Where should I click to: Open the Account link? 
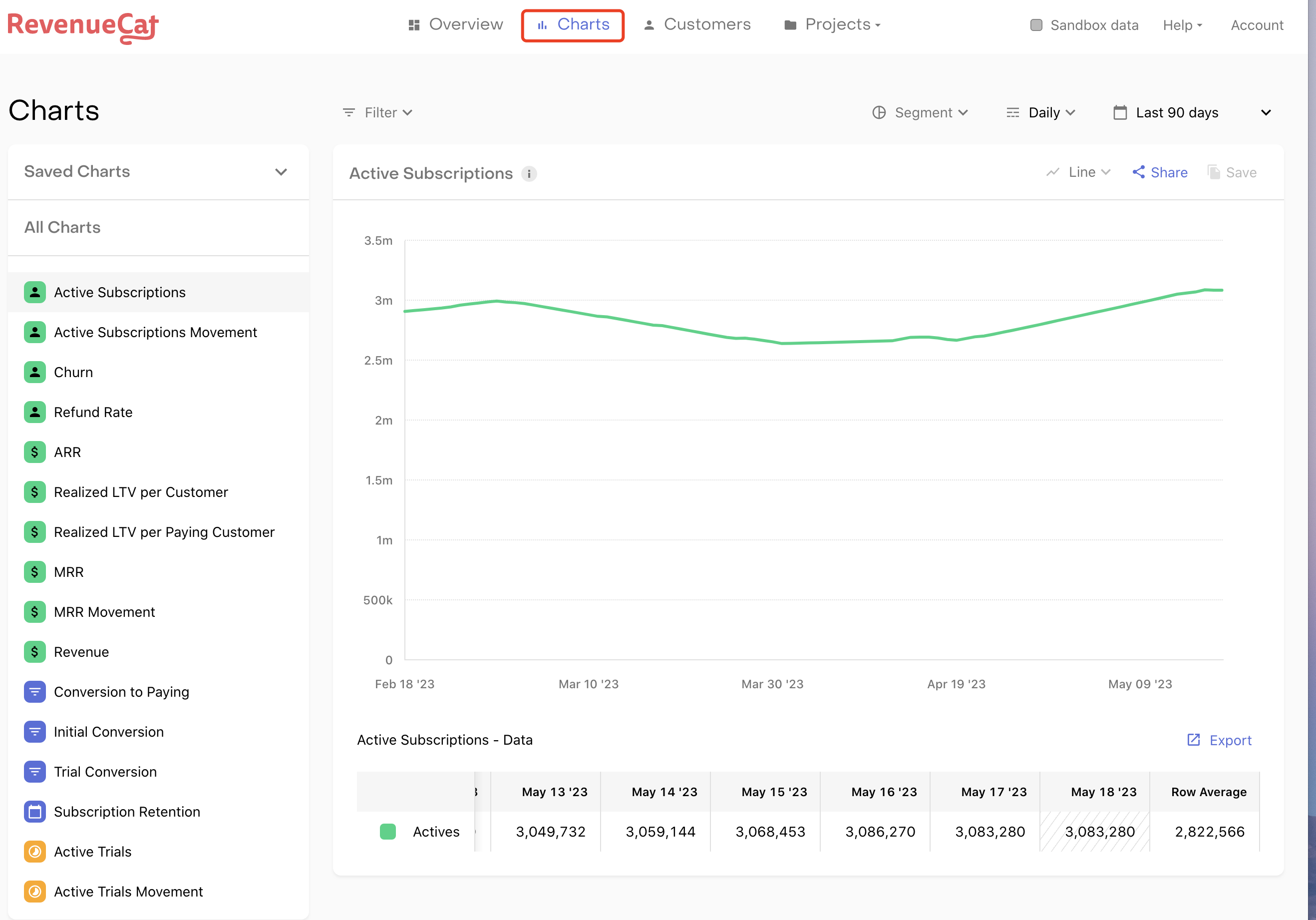pyautogui.click(x=1257, y=25)
